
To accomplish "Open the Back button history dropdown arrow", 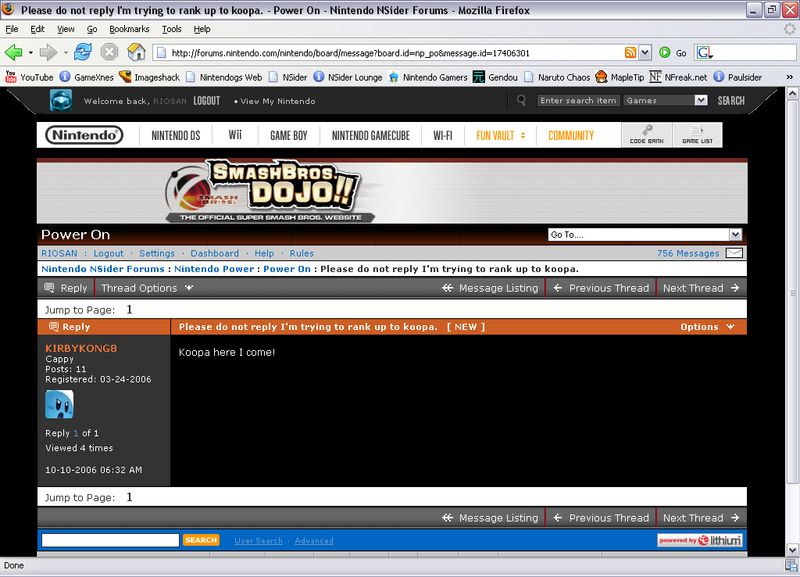I will click(x=31, y=53).
